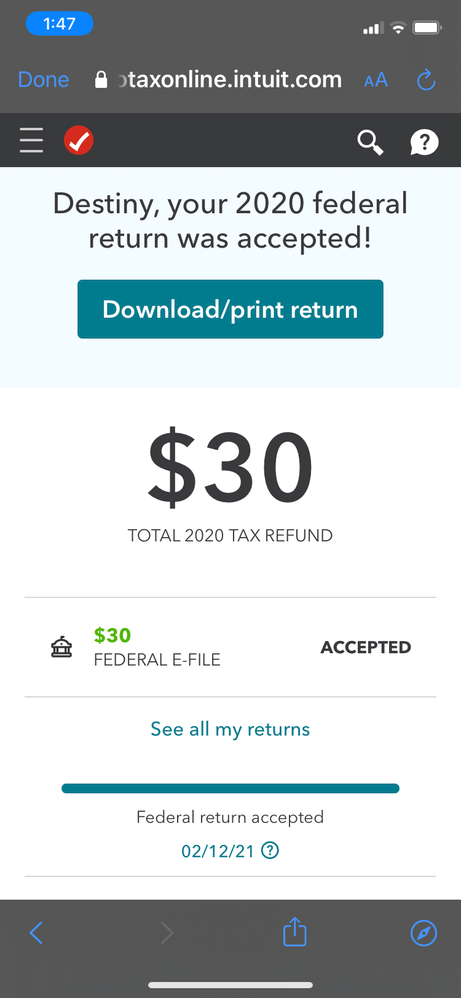Select the $30 Federal E-File row
This screenshot has width=461, height=998.
click(x=230, y=648)
